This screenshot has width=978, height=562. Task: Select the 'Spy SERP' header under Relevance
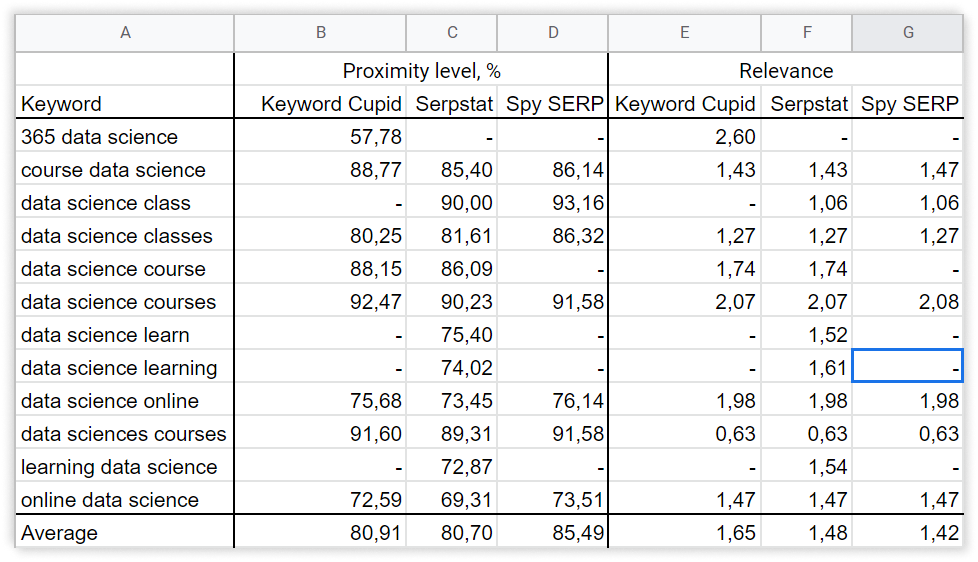pyautogui.click(x=909, y=104)
